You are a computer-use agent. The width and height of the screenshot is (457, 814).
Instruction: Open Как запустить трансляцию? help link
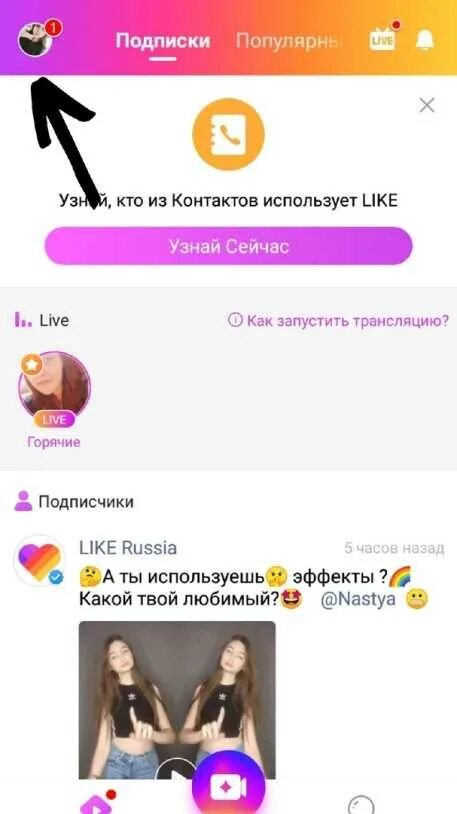click(x=338, y=320)
